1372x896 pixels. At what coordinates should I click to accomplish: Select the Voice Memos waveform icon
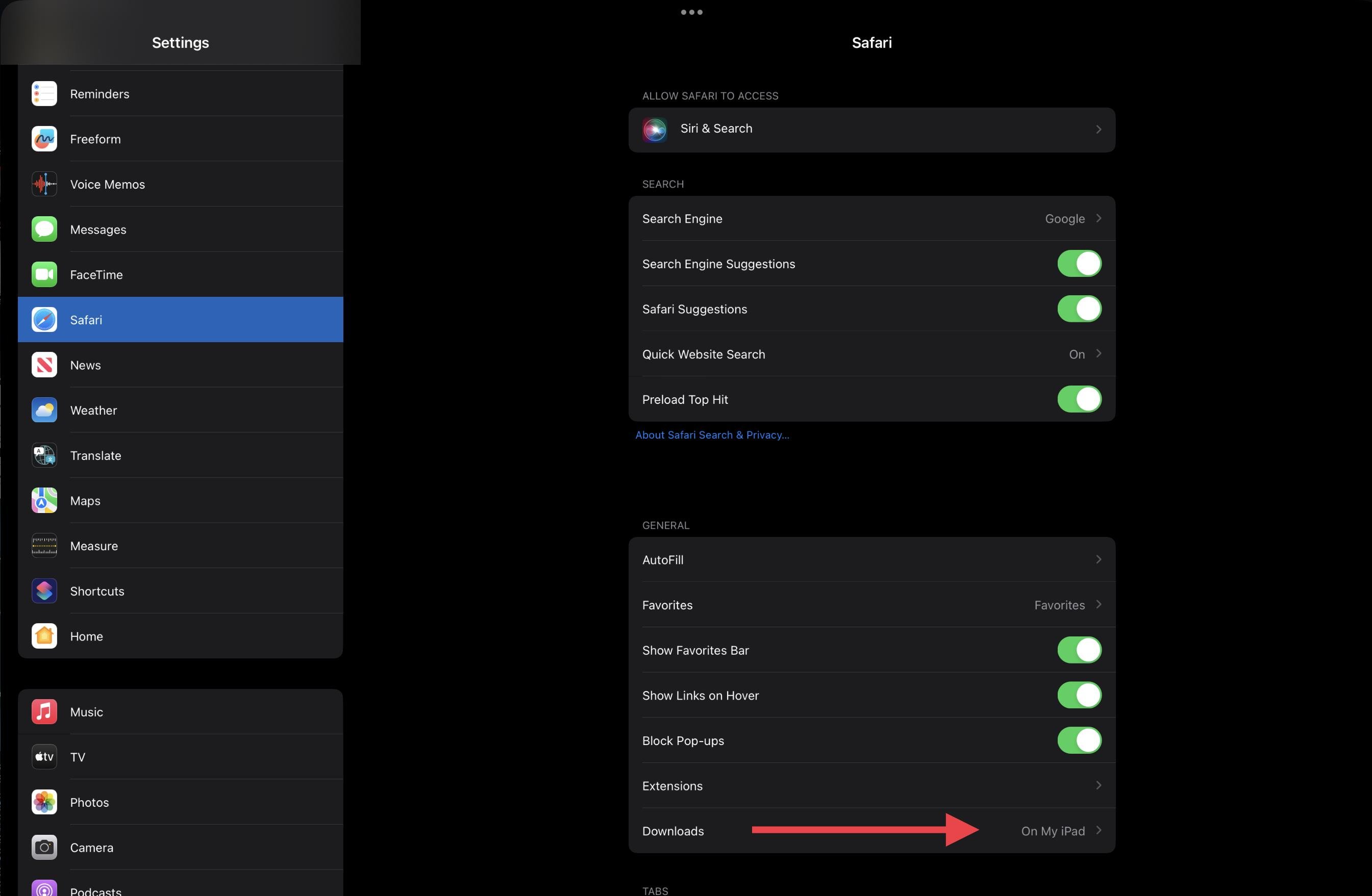[44, 185]
